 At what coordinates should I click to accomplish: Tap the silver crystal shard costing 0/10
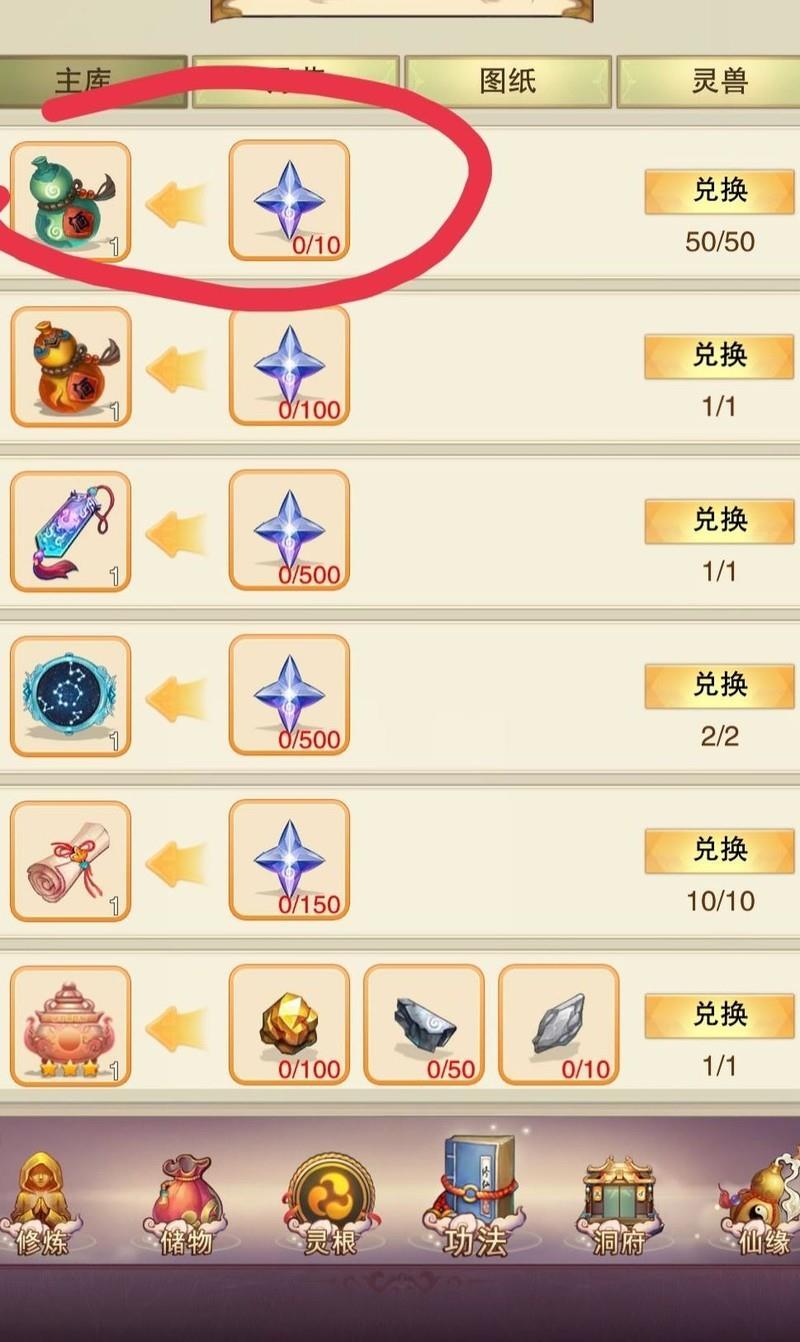tap(558, 1025)
